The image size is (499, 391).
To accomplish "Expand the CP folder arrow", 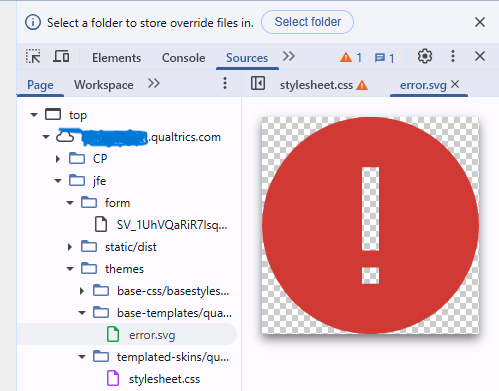I will pyautogui.click(x=58, y=159).
